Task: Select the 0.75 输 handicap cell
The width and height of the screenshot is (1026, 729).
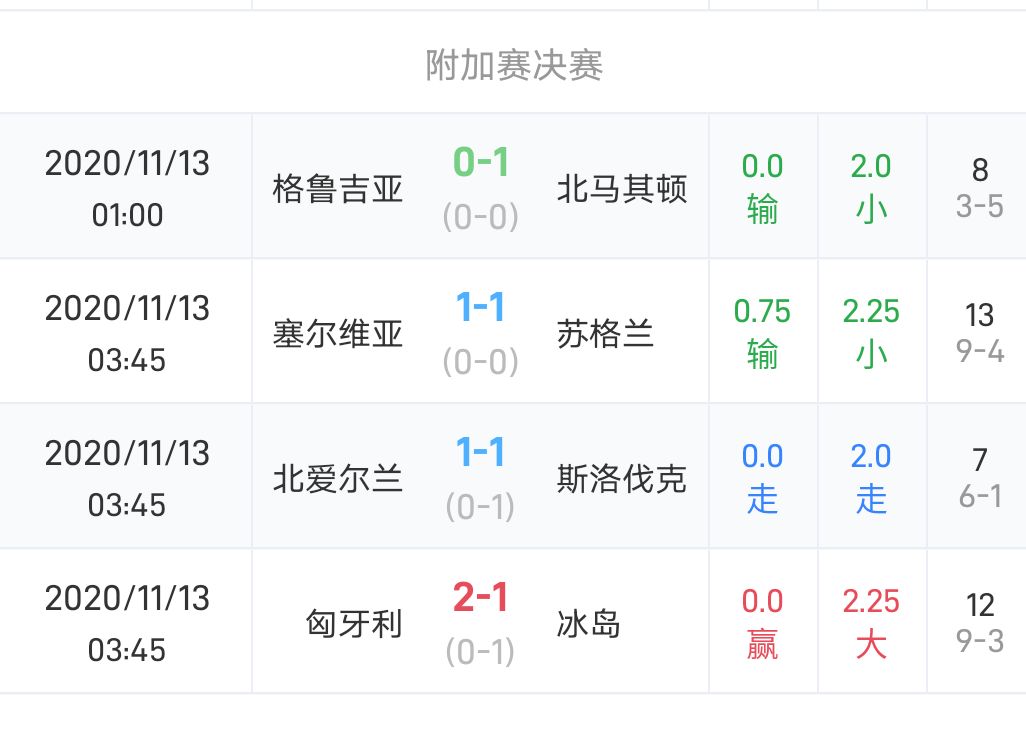Action: click(762, 332)
